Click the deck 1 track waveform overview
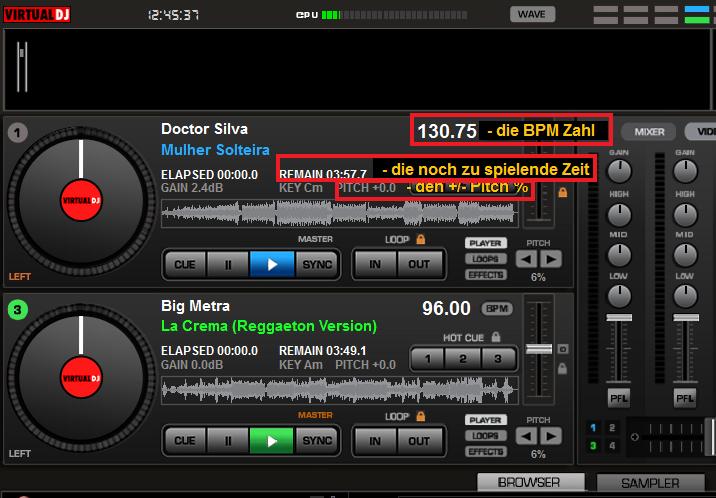The height and width of the screenshot is (498, 716). click(340, 213)
